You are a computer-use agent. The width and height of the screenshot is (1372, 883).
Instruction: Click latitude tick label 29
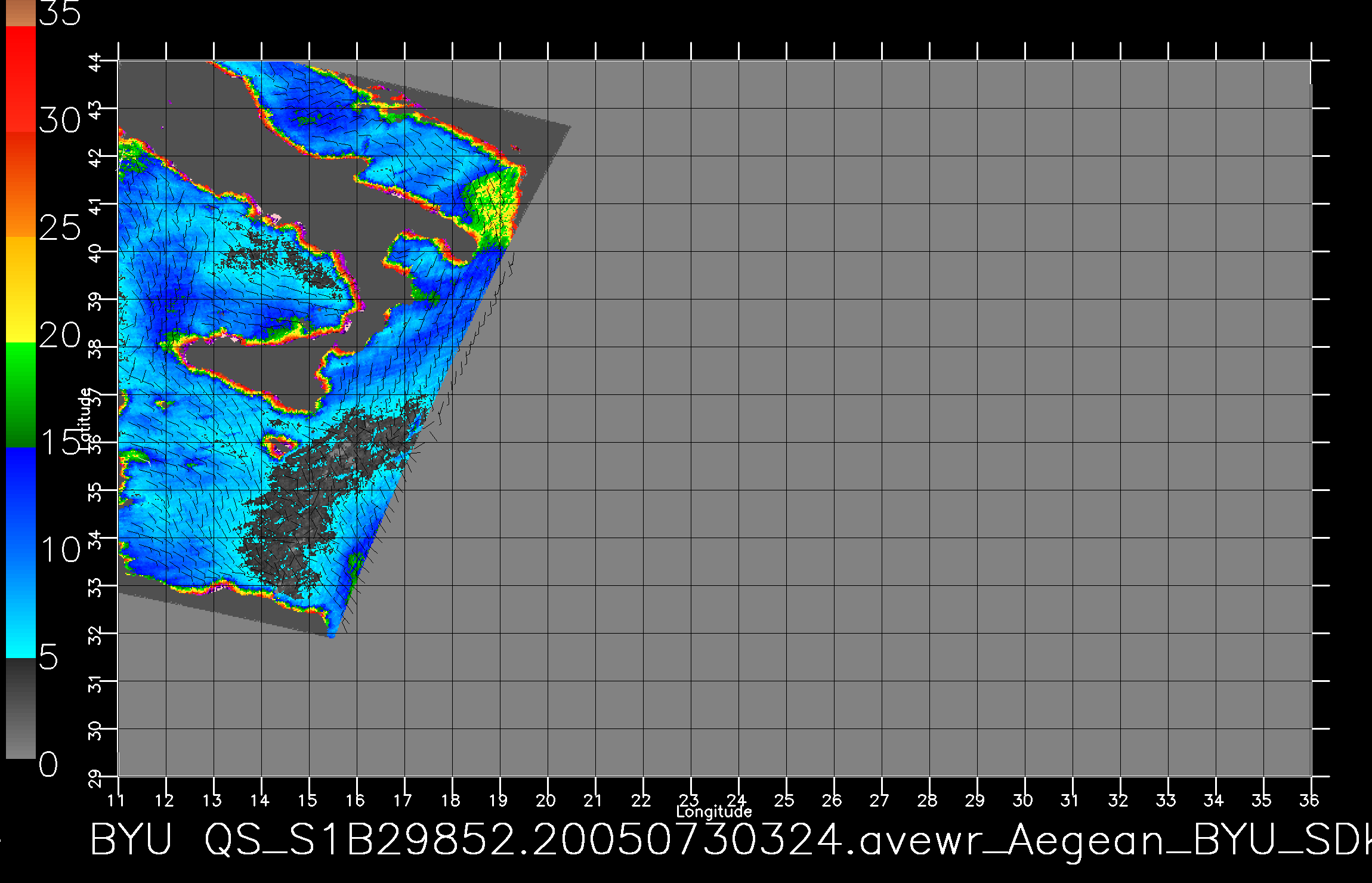pos(96,778)
